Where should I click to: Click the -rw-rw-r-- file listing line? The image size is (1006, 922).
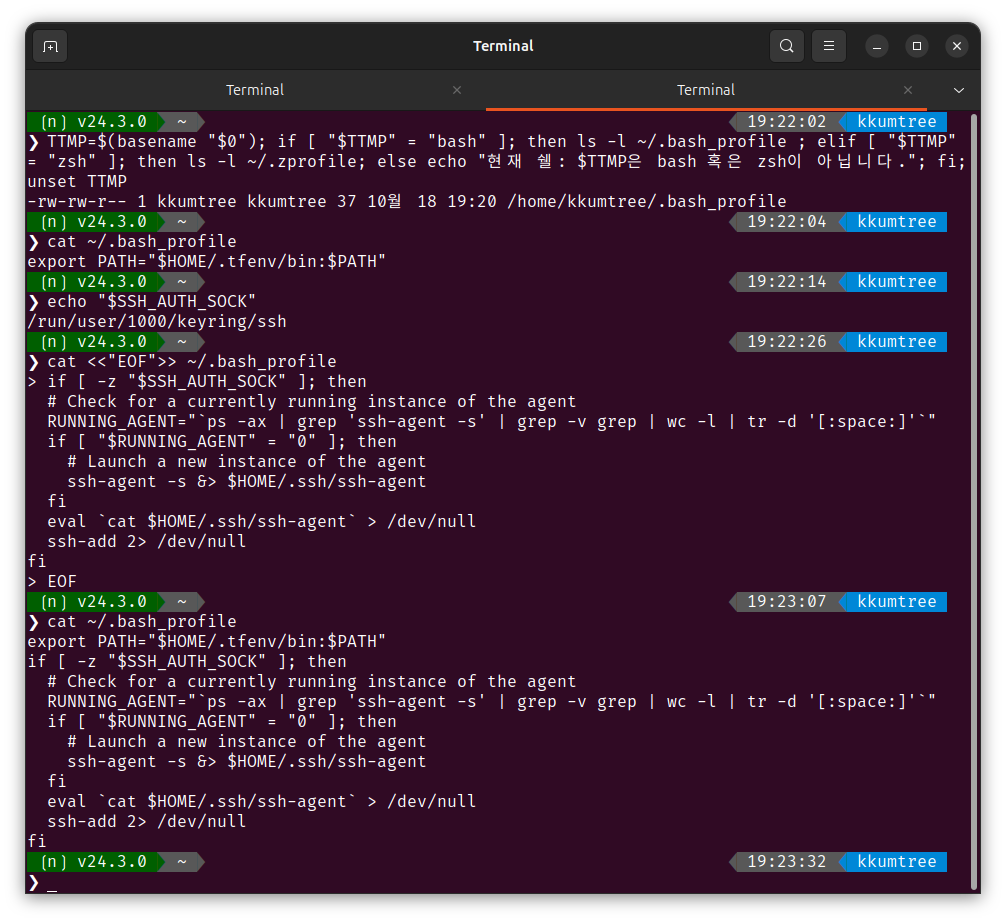407,201
